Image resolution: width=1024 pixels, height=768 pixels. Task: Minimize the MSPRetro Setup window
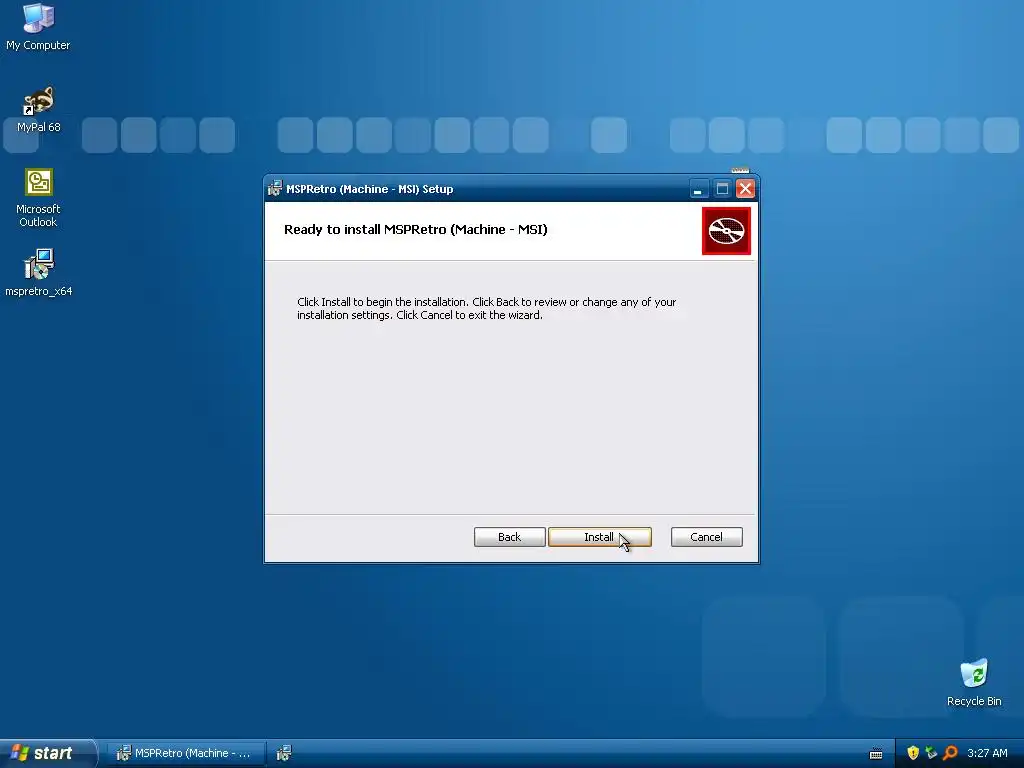[698, 189]
